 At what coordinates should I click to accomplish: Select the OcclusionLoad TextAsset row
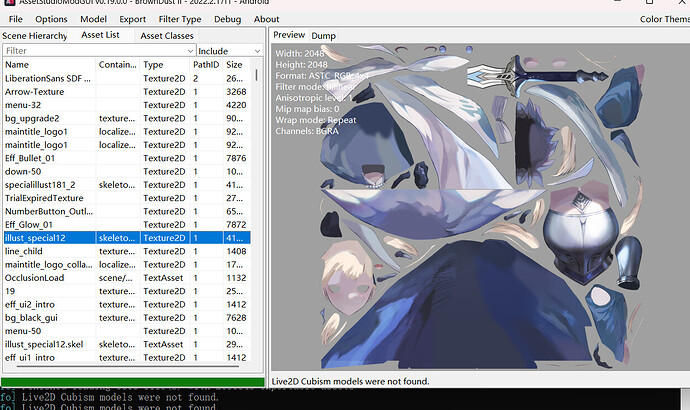[x=127, y=278]
